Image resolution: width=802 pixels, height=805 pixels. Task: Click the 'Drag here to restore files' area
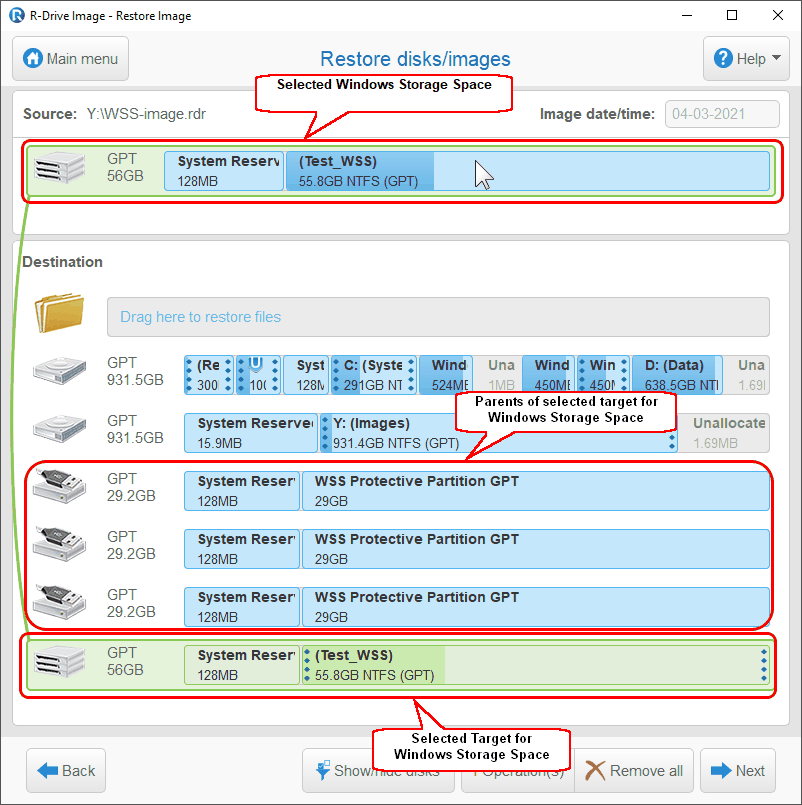[438, 317]
